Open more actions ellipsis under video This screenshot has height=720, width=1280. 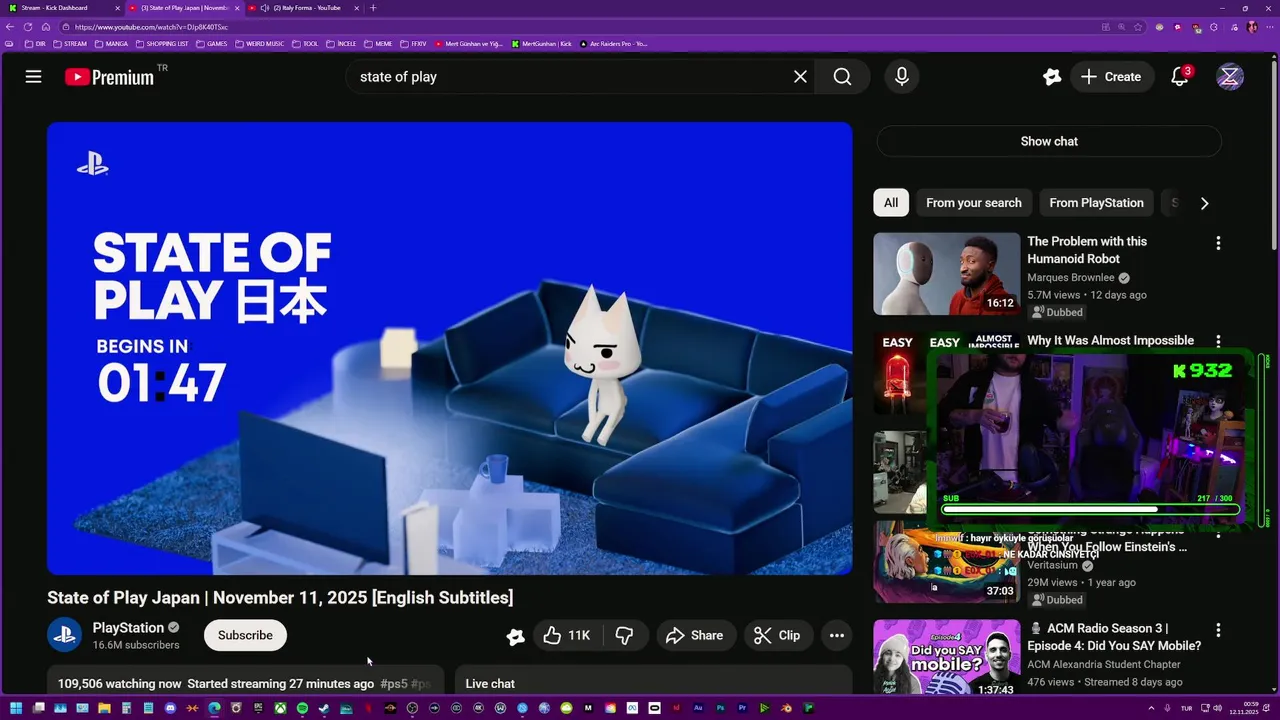(x=837, y=635)
